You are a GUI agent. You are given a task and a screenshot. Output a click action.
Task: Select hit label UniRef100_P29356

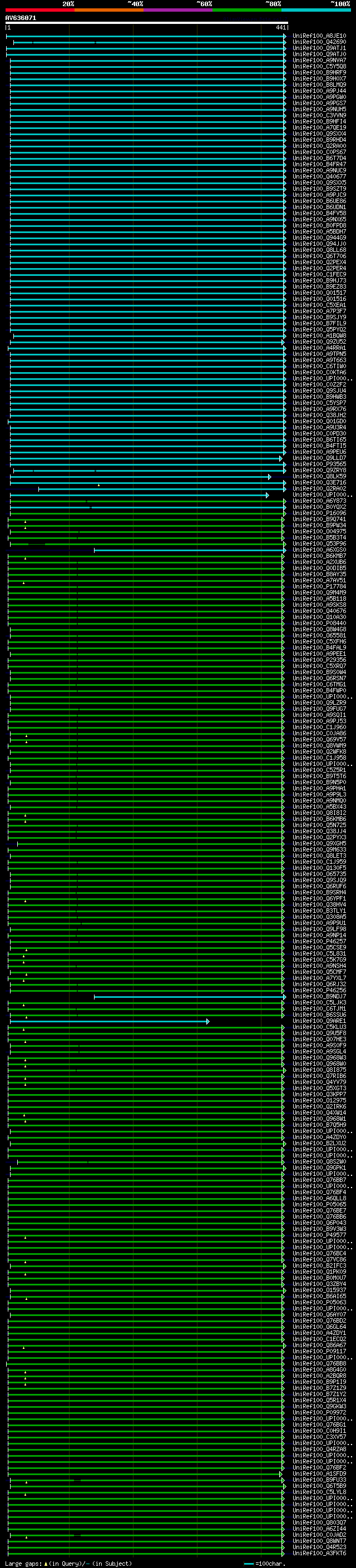(319, 660)
